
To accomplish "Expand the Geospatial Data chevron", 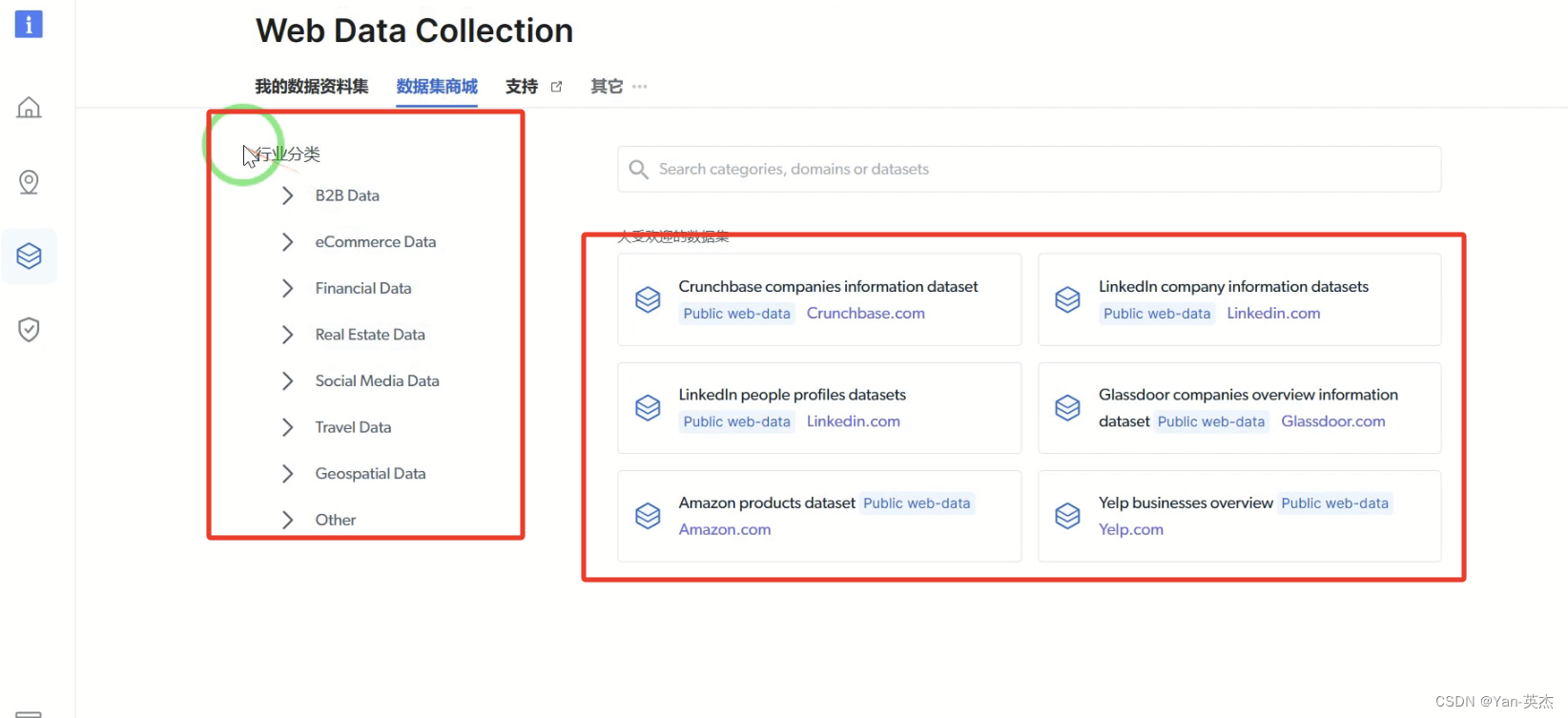I will (287, 474).
